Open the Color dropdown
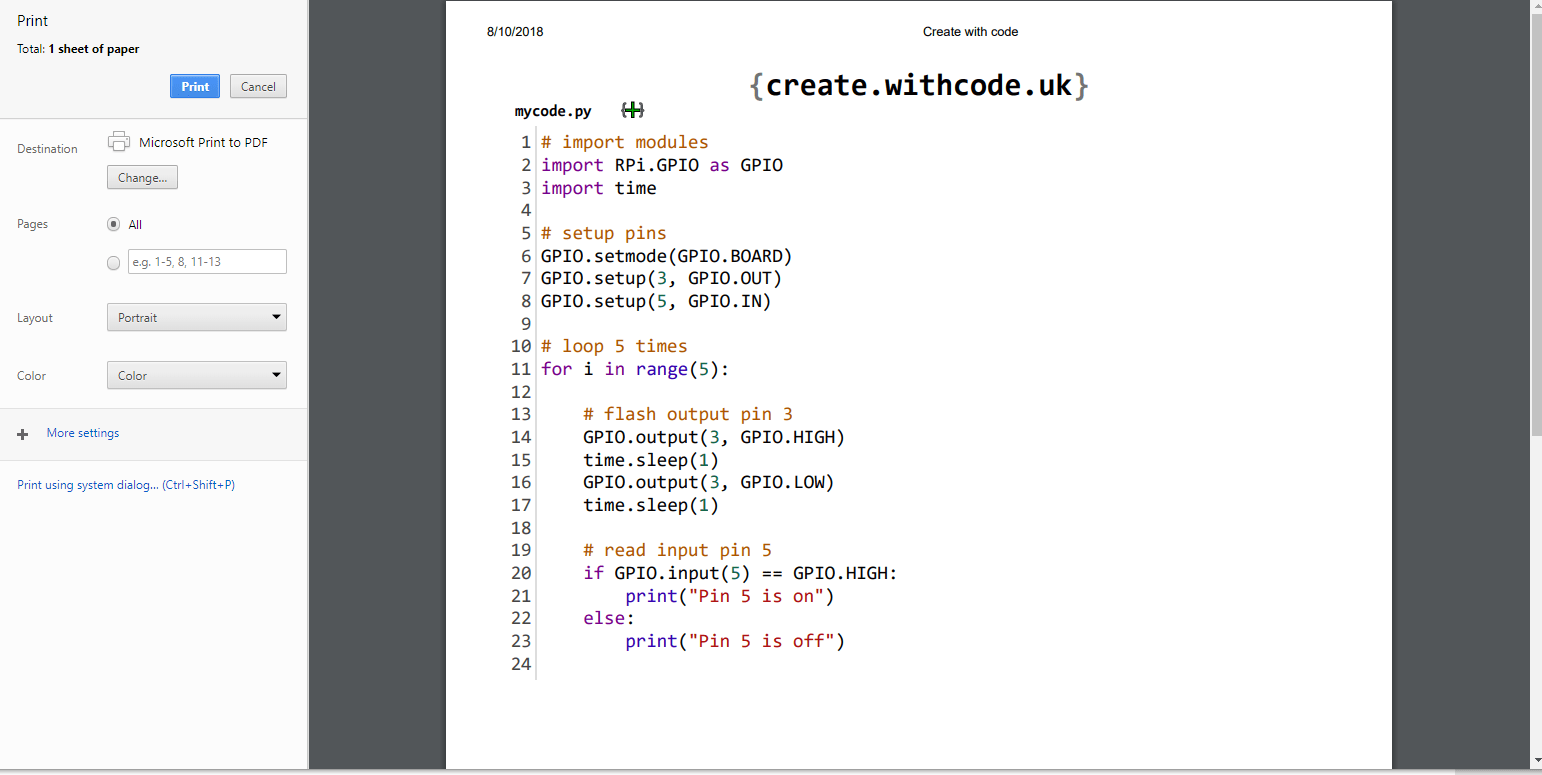1542x775 pixels. tap(196, 375)
